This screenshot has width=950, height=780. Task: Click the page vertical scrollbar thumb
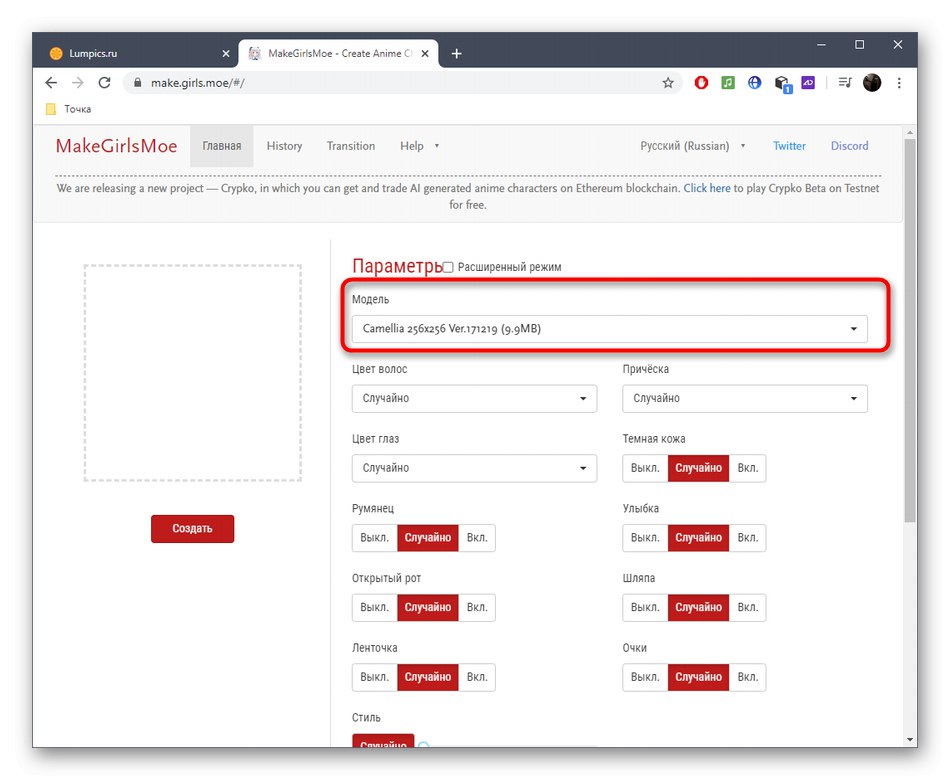click(909, 330)
